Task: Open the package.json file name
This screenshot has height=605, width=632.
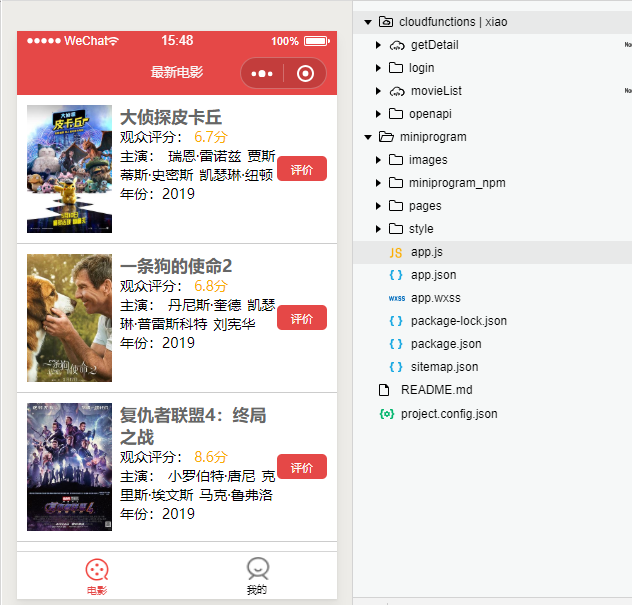Action: (446, 344)
